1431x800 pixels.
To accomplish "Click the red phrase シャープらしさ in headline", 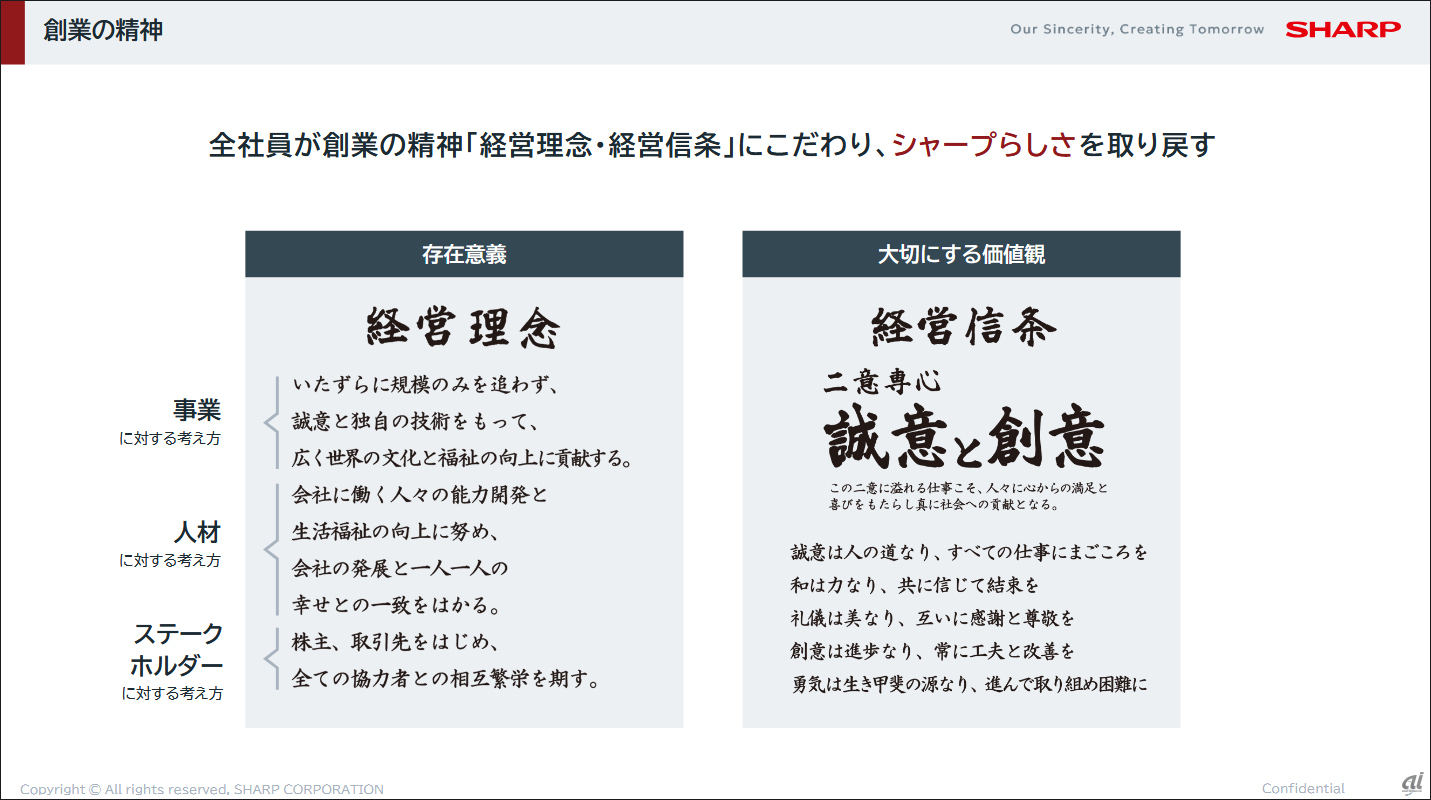I will click(x=983, y=146).
